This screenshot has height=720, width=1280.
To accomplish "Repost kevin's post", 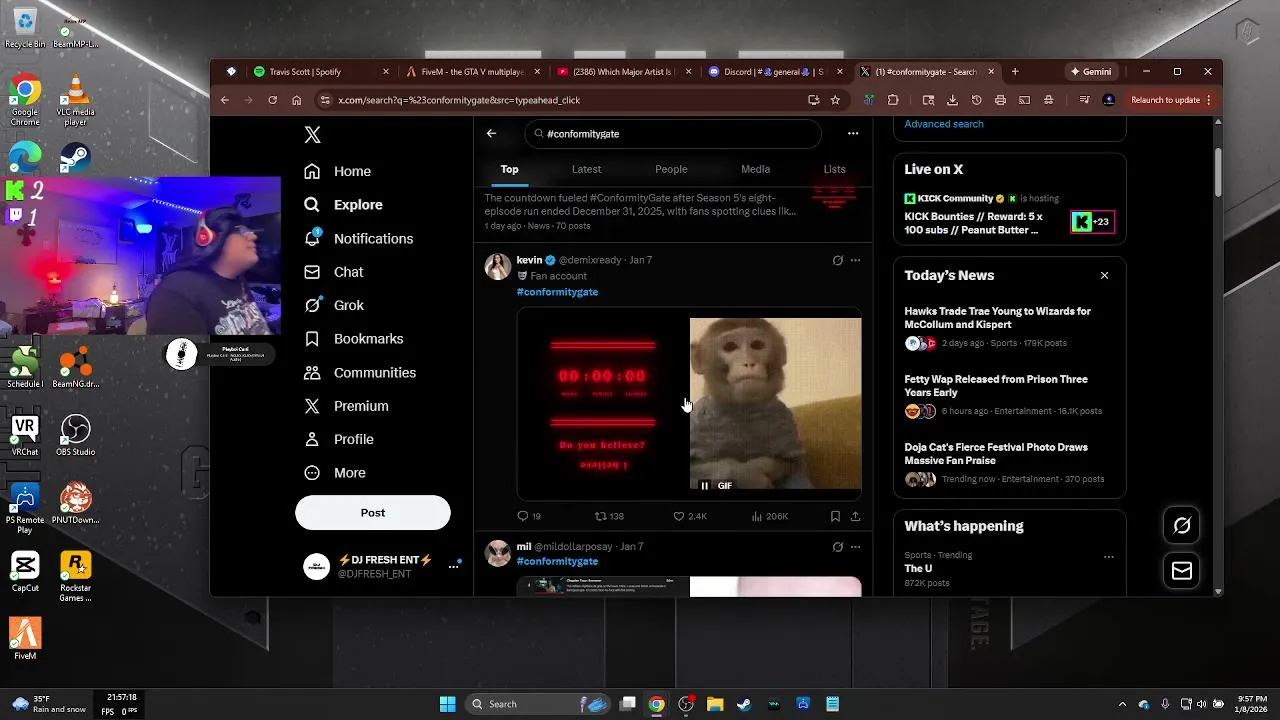I will (x=609, y=516).
